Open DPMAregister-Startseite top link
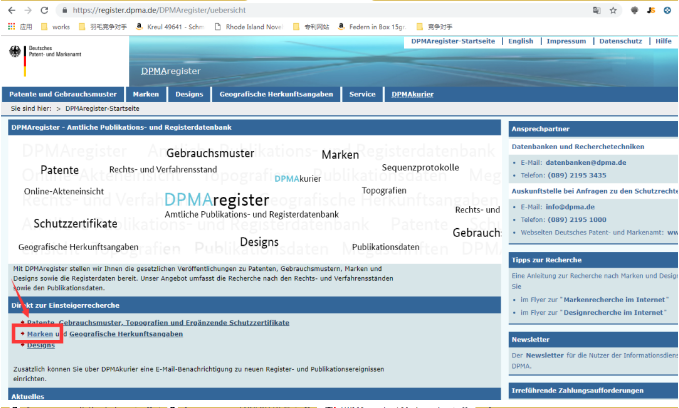The image size is (679, 408). pyautogui.click(x=453, y=41)
